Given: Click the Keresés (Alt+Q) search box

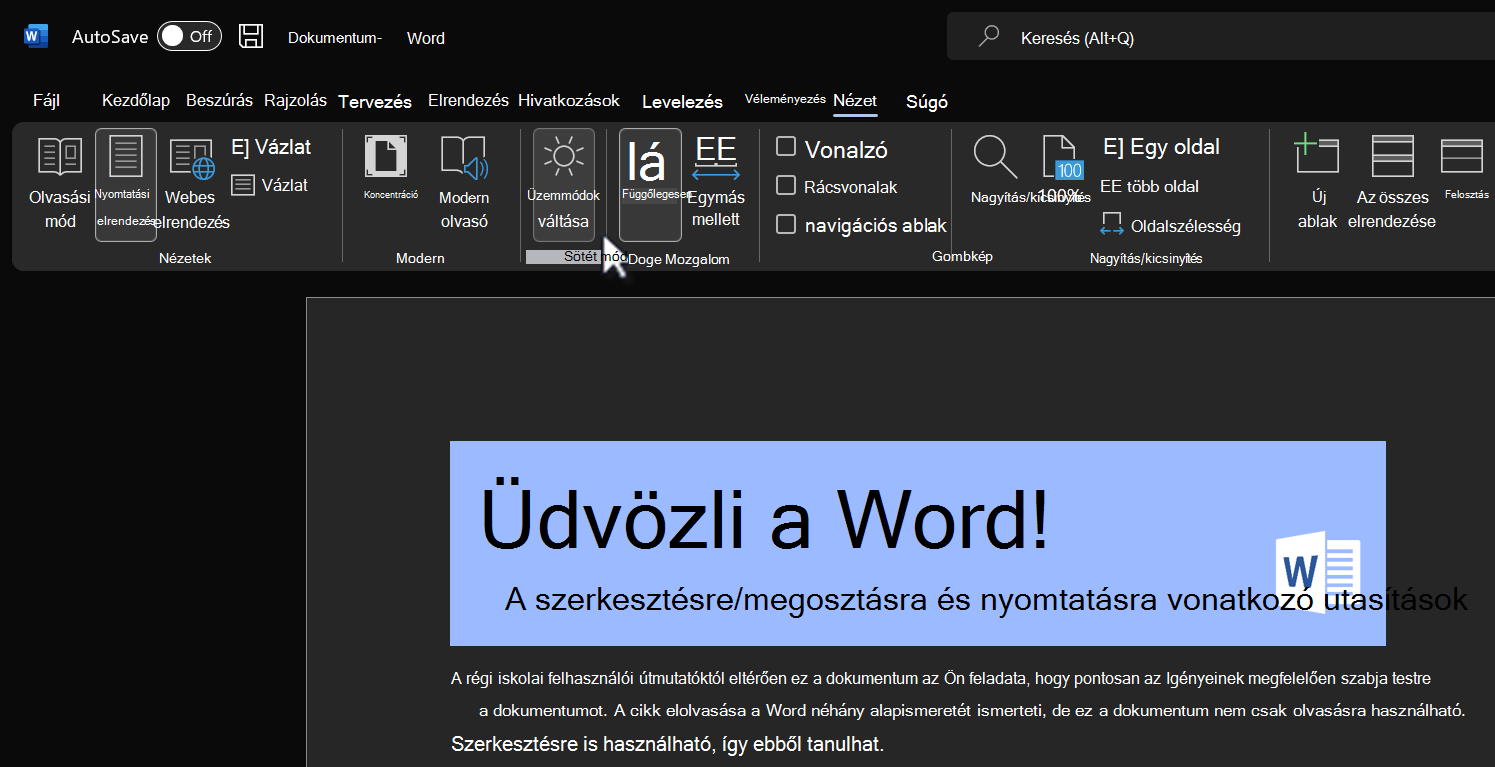Looking at the screenshot, I should pyautogui.click(x=1220, y=38).
